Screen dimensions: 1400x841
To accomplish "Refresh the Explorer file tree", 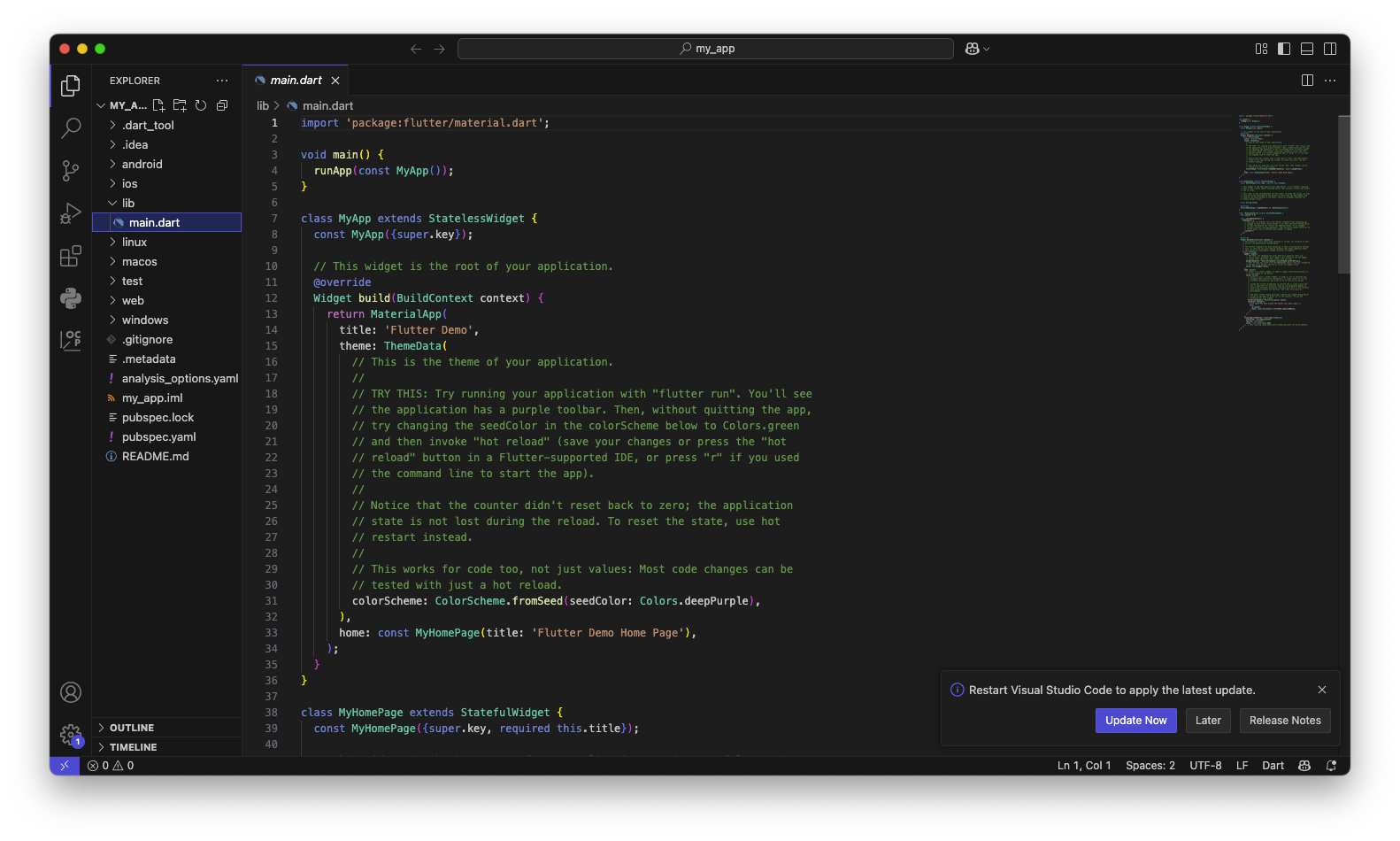I will coord(201,105).
